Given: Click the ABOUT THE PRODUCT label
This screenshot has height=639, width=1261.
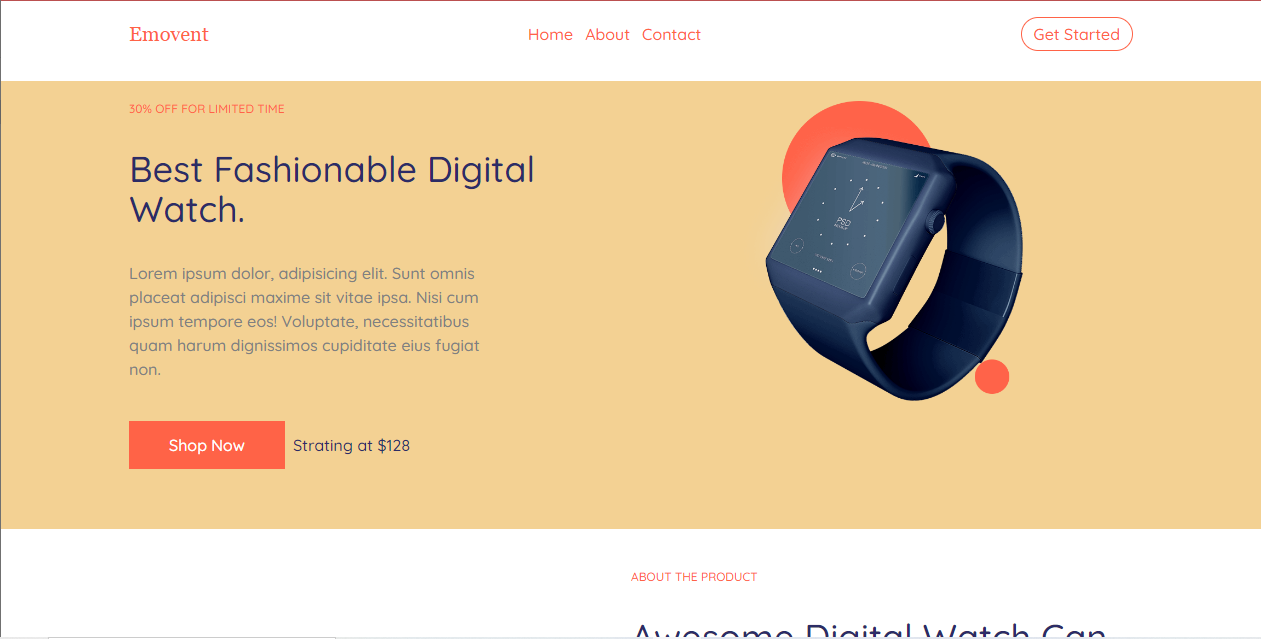Looking at the screenshot, I should (x=694, y=577).
